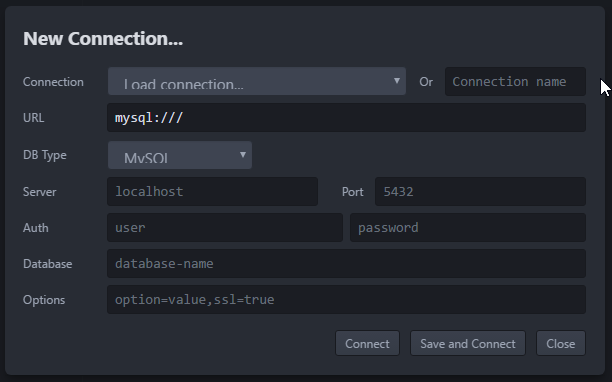The width and height of the screenshot is (612, 382).
Task: Focus the Connection name field
Action: point(515,82)
